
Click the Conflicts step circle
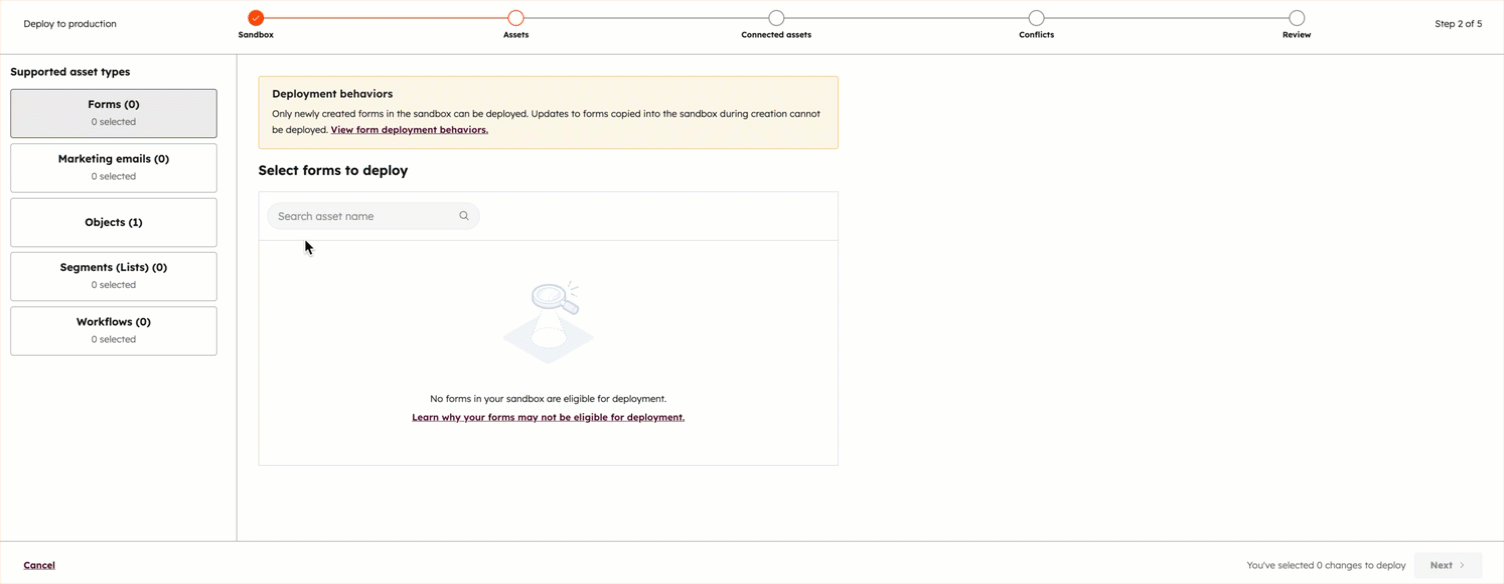[1036, 17]
